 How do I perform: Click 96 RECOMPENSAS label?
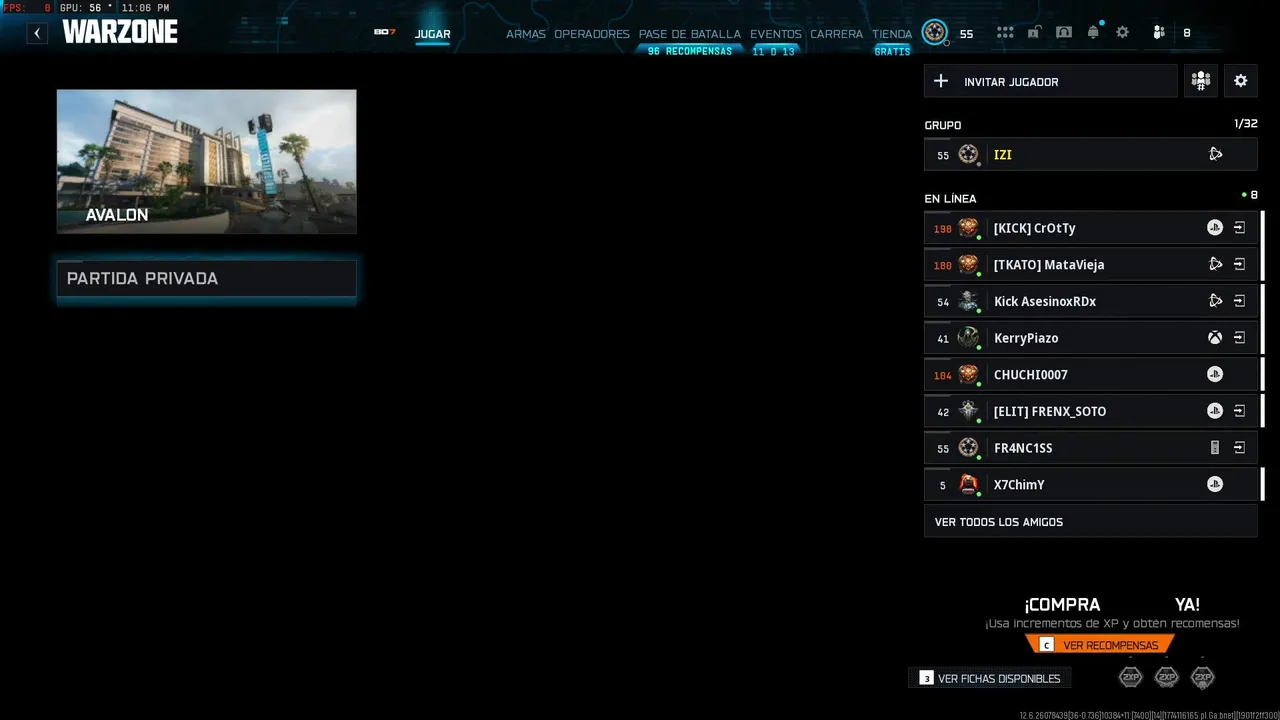[x=690, y=51]
